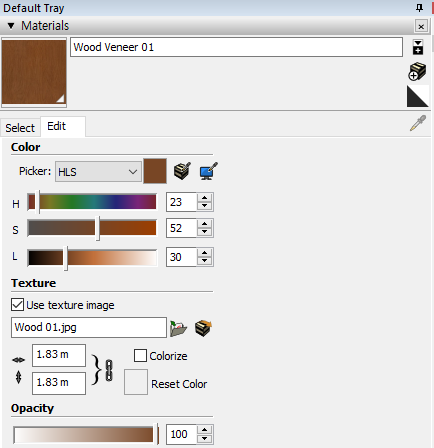Uncheck Use texture image checkbox
The height and width of the screenshot is (448, 434).
pos(17,305)
